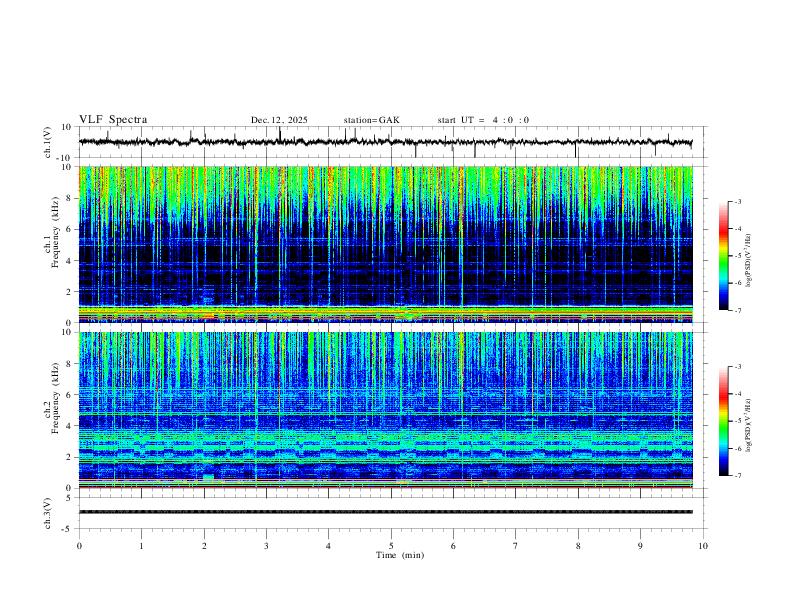Image resolution: width=792 pixels, height=612 pixels.
Task: Click the date 'Dec. 12, 2025'
Action: [279, 120]
